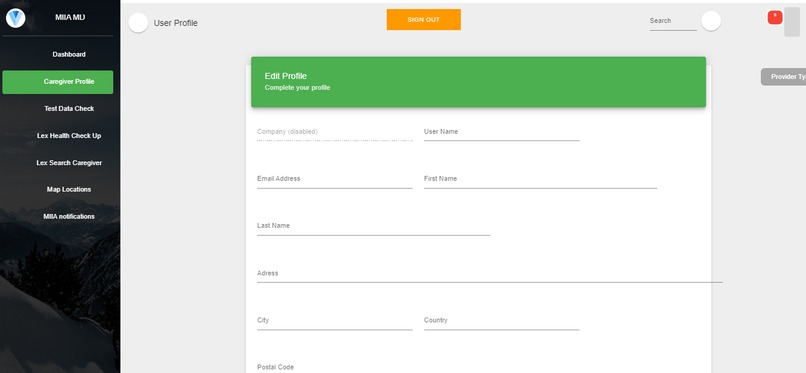Open Map Locations in sidebar

click(x=69, y=190)
